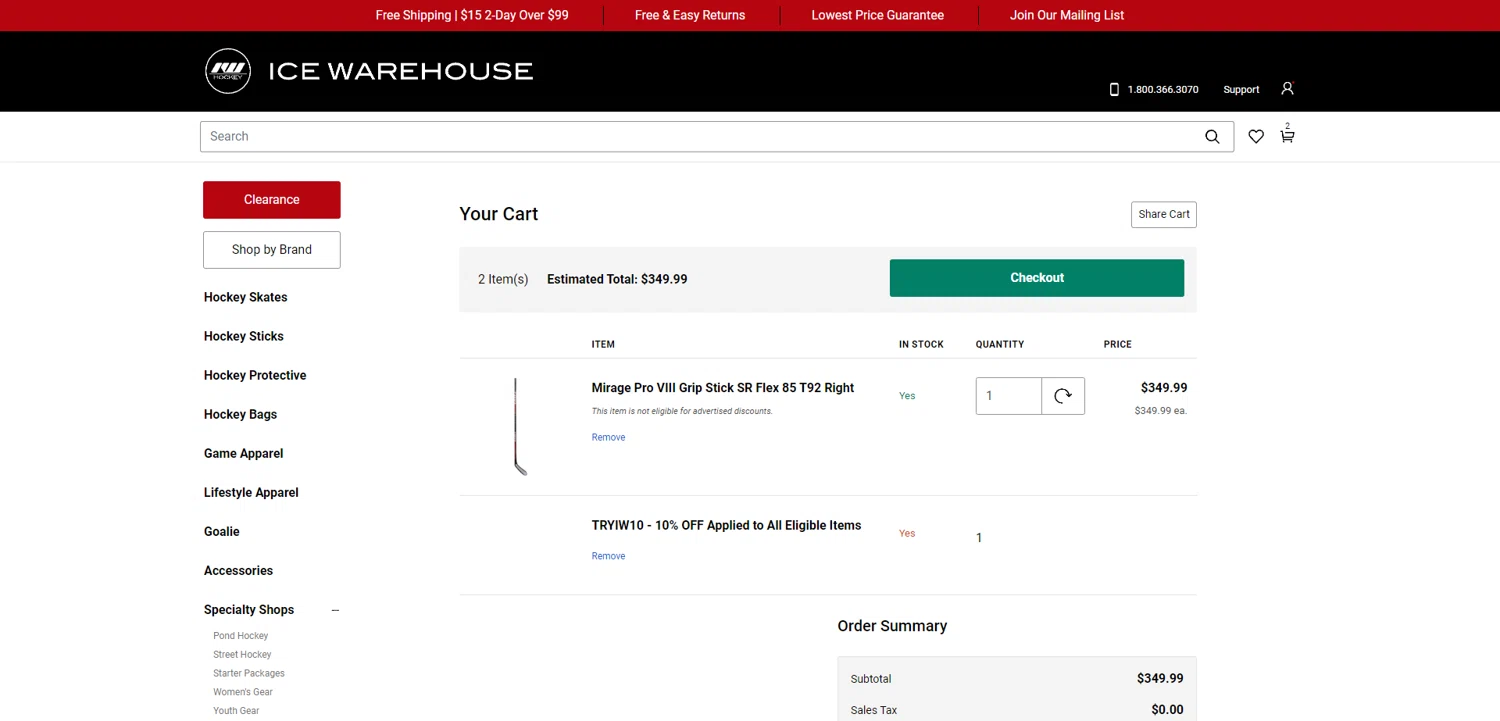Click the phone icon by 1.800.366.3070
Image resolution: width=1500 pixels, height=721 pixels.
[1114, 89]
